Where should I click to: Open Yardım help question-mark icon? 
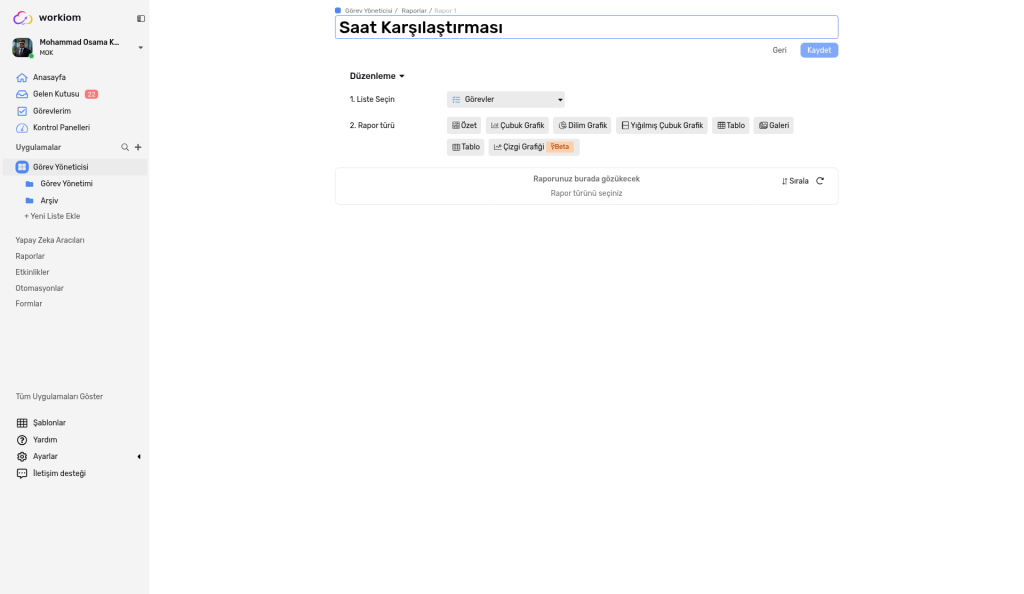tap(22, 440)
